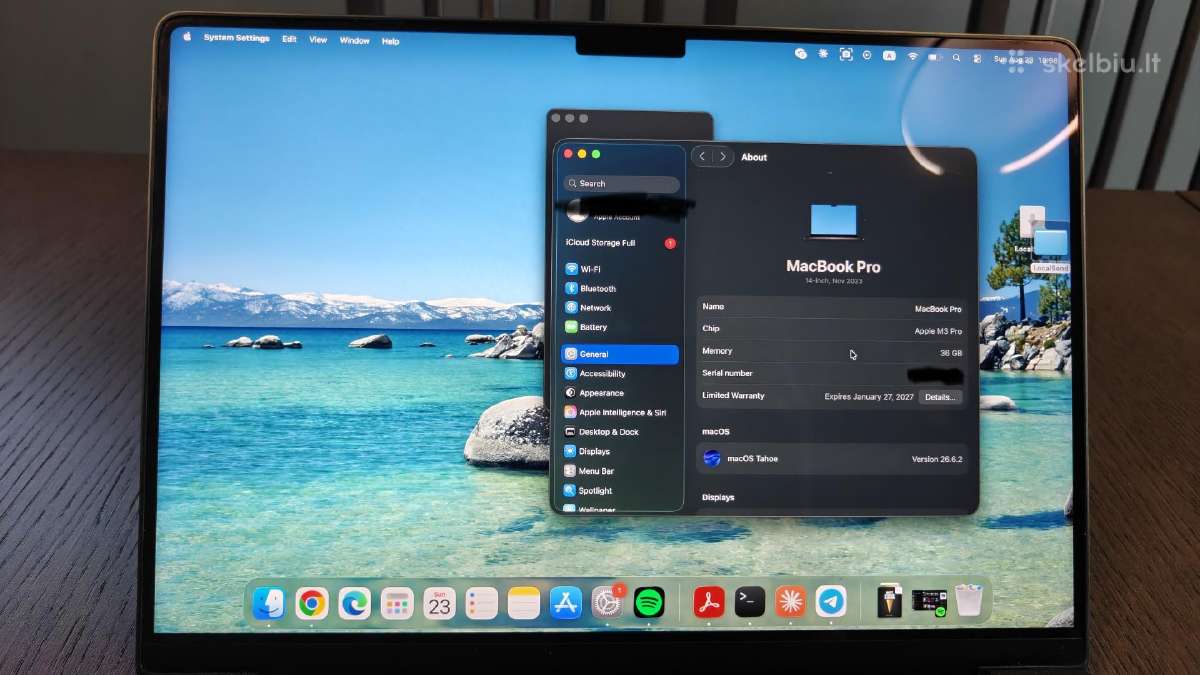This screenshot has width=1200, height=675.
Task: Click the Memory value 36 GB
Action: point(951,353)
